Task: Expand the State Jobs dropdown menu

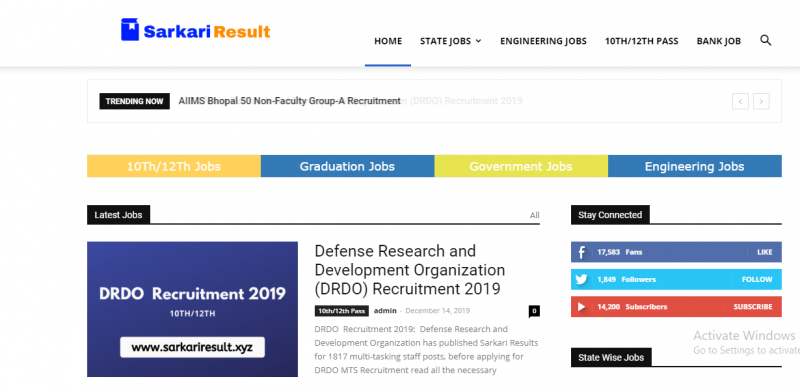Action: (451, 41)
